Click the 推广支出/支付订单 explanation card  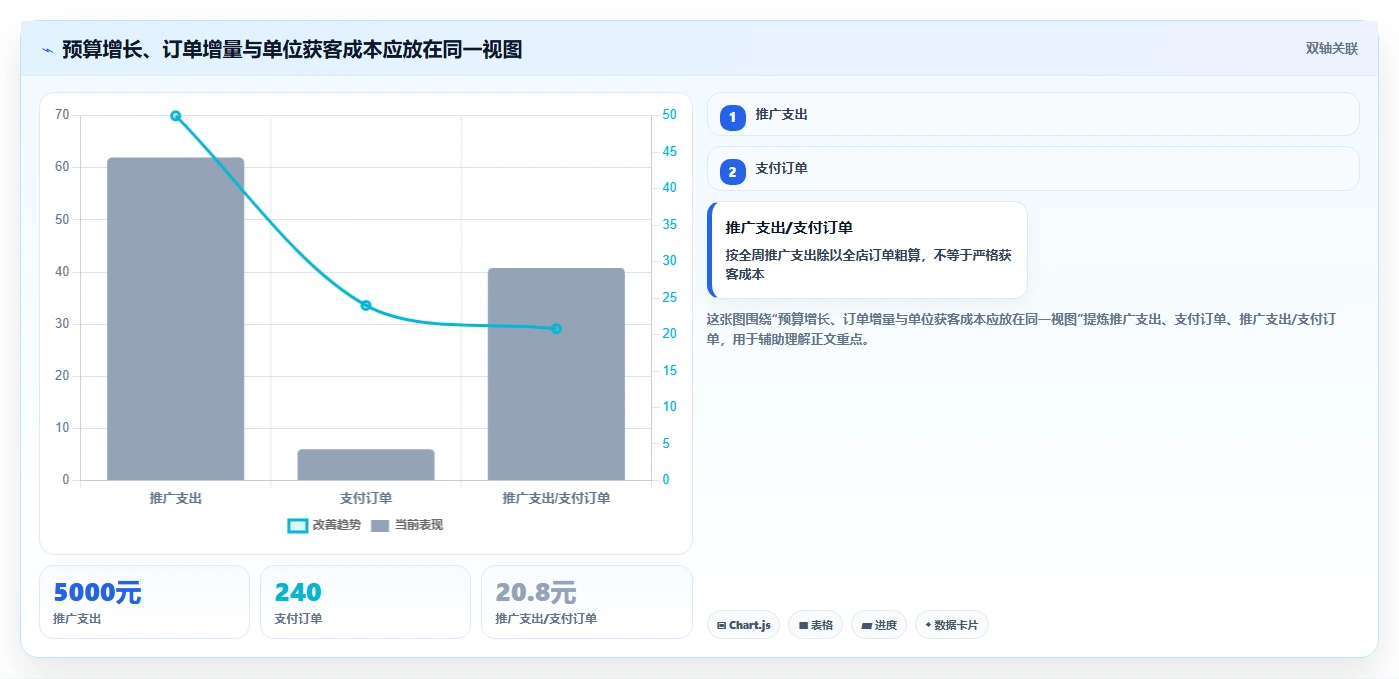[867, 250]
